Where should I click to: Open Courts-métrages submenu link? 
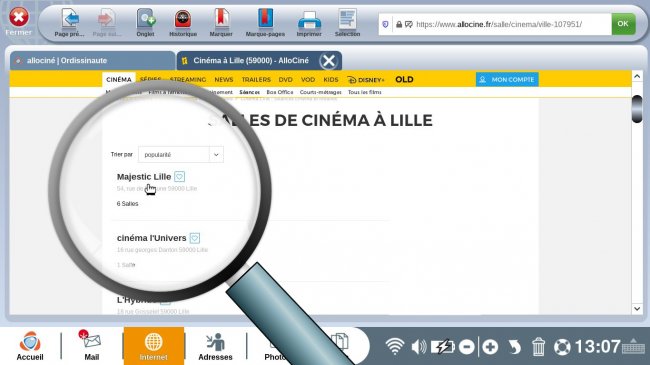[320, 92]
